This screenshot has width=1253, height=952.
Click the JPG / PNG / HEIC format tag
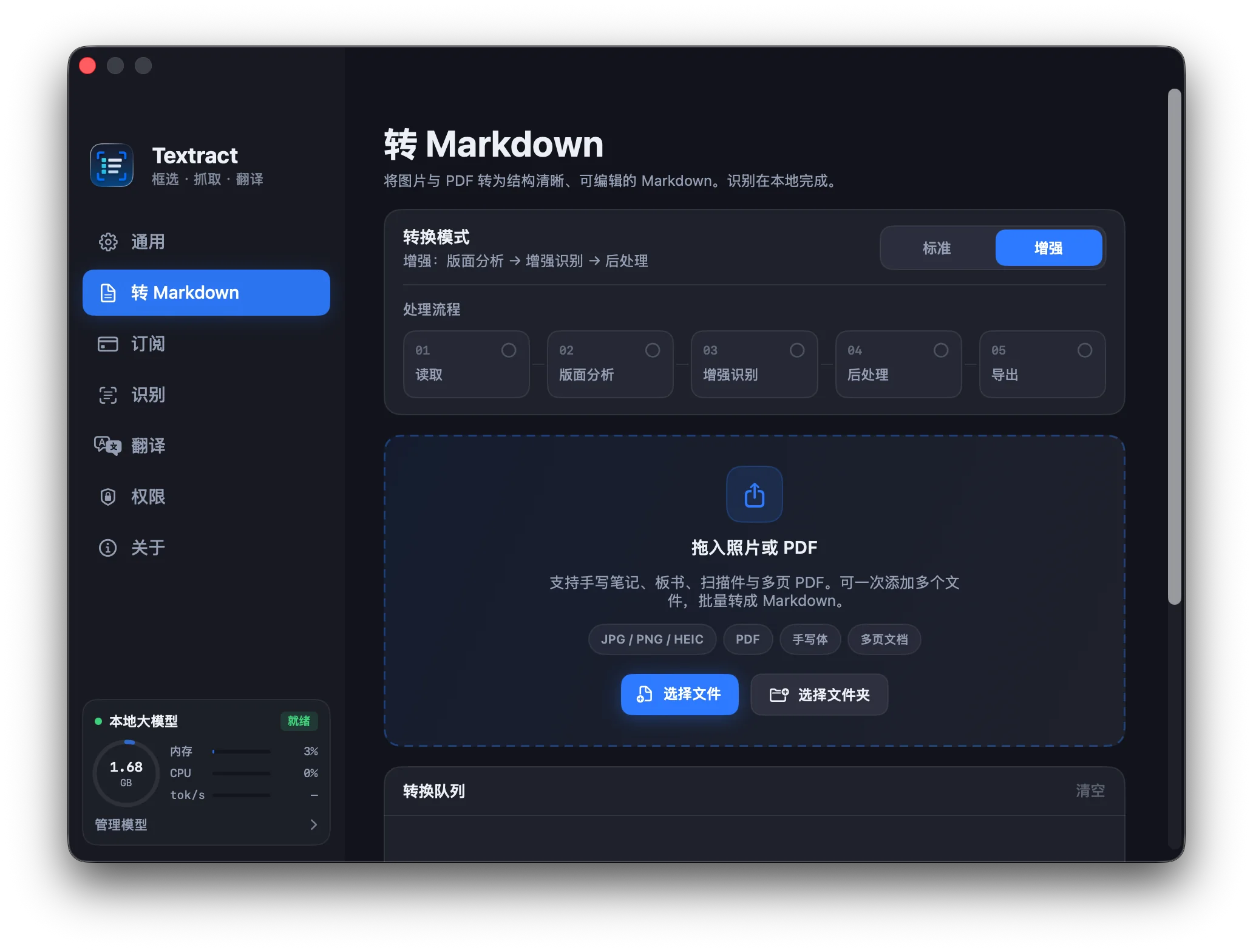(x=652, y=639)
